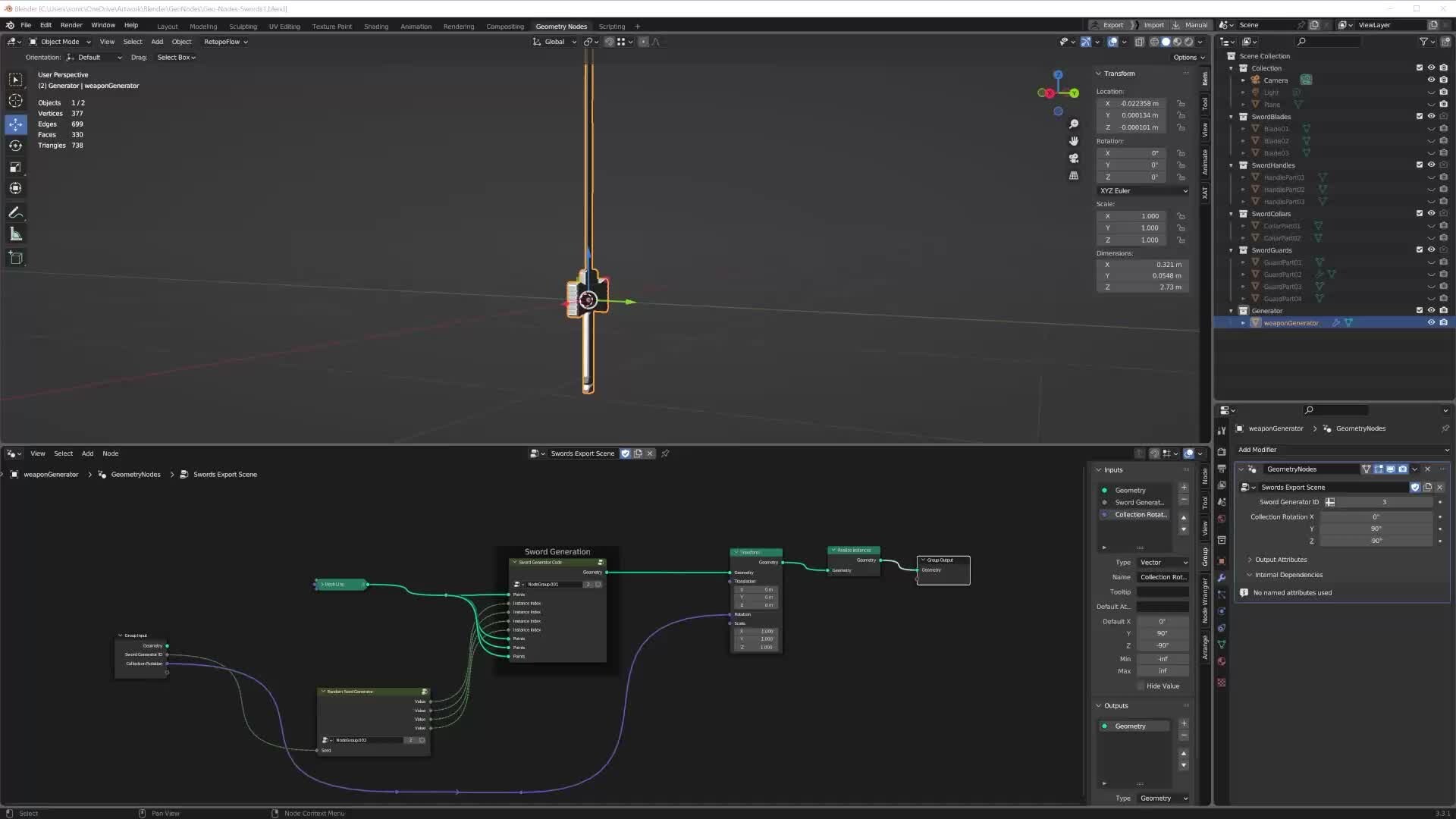
Task: Click the Export button in the top bar
Action: coord(1112,25)
